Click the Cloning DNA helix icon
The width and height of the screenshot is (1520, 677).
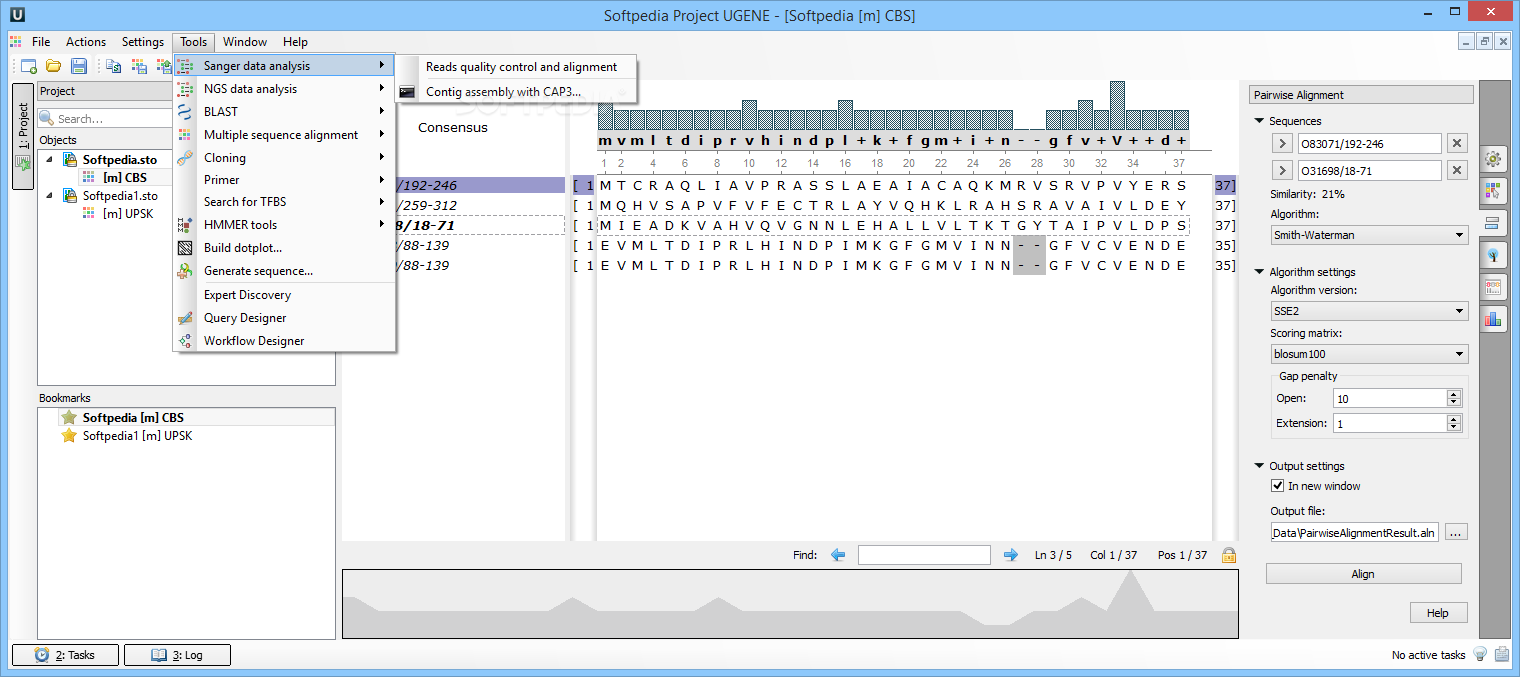coord(185,157)
